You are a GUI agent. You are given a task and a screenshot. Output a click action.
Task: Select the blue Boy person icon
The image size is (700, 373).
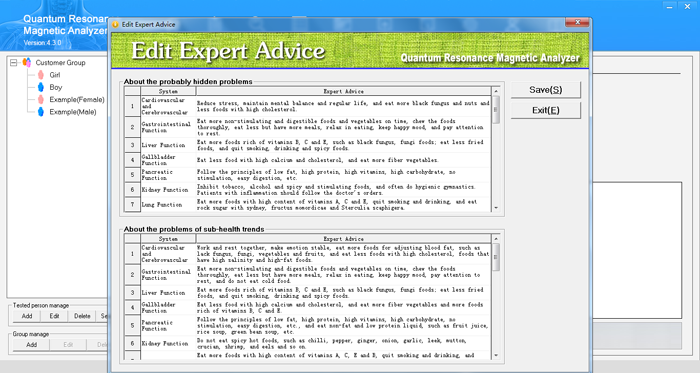click(41, 87)
